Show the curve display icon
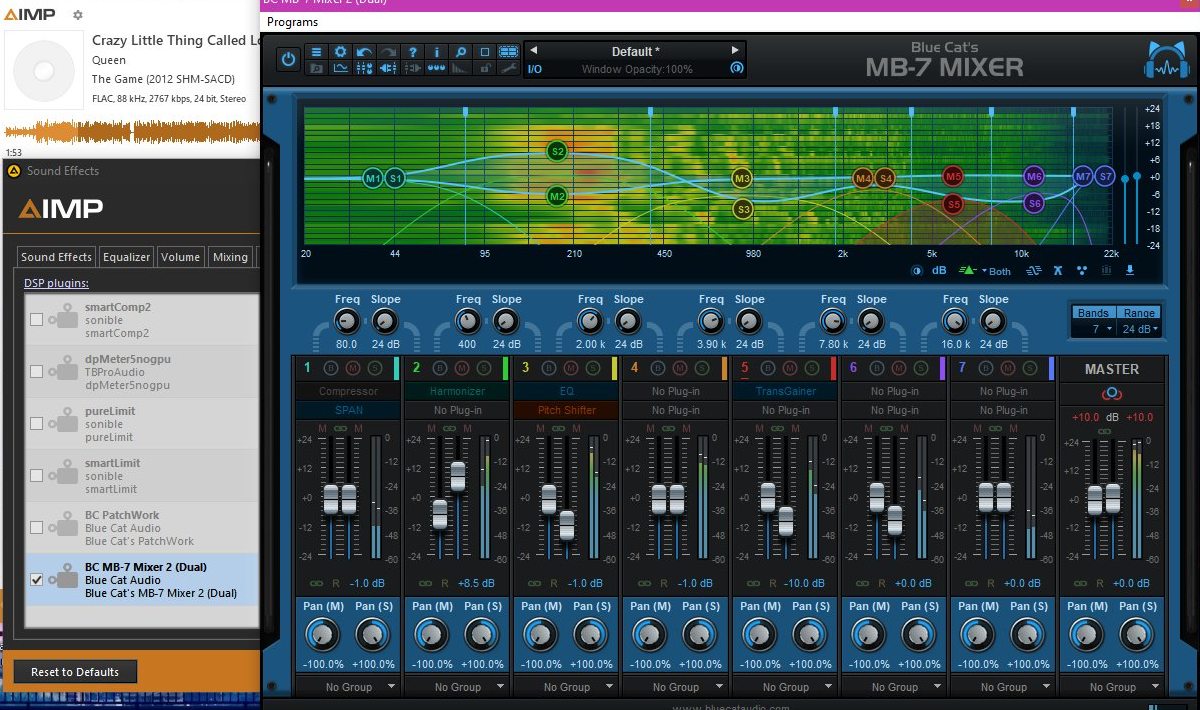The height and width of the screenshot is (710, 1200). click(x=340, y=68)
